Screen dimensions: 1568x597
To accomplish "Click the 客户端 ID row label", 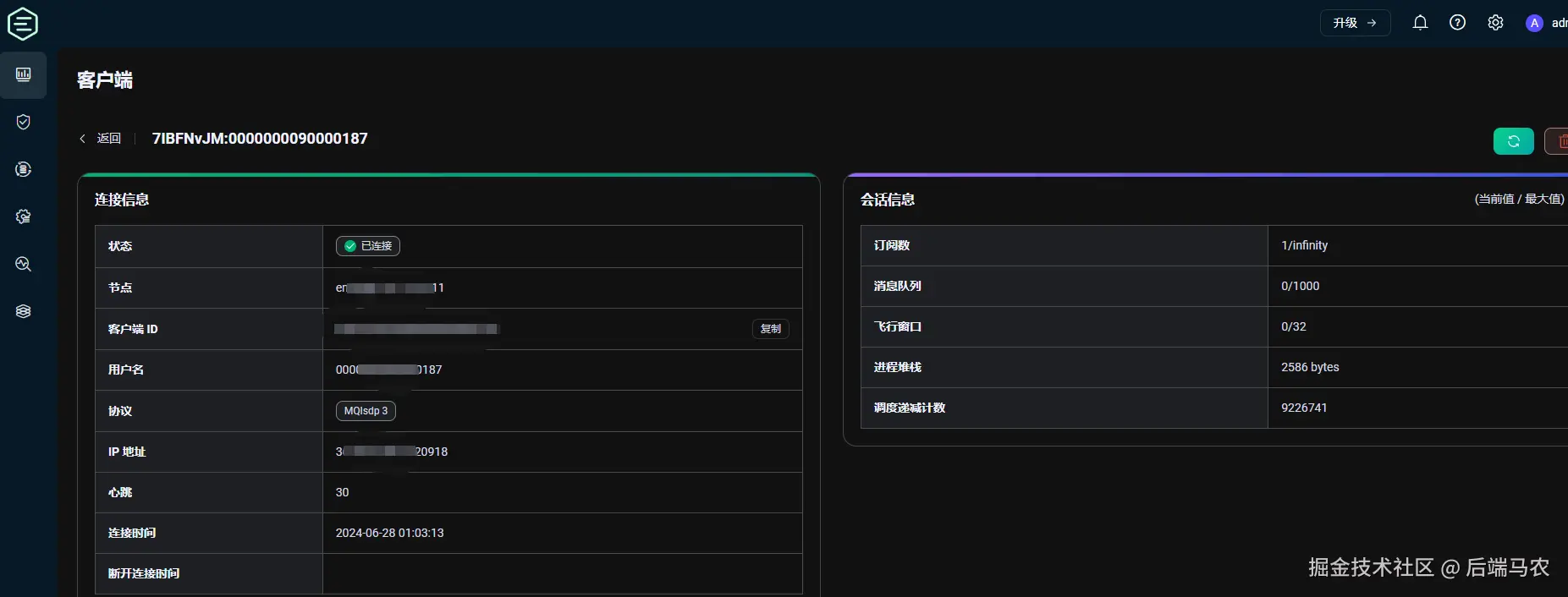I will point(133,329).
